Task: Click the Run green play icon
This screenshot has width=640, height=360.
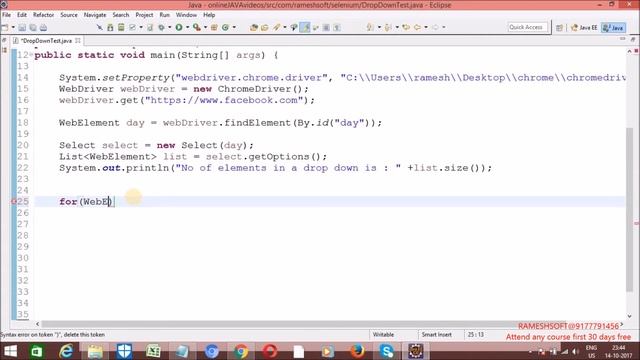Action: pos(179,27)
